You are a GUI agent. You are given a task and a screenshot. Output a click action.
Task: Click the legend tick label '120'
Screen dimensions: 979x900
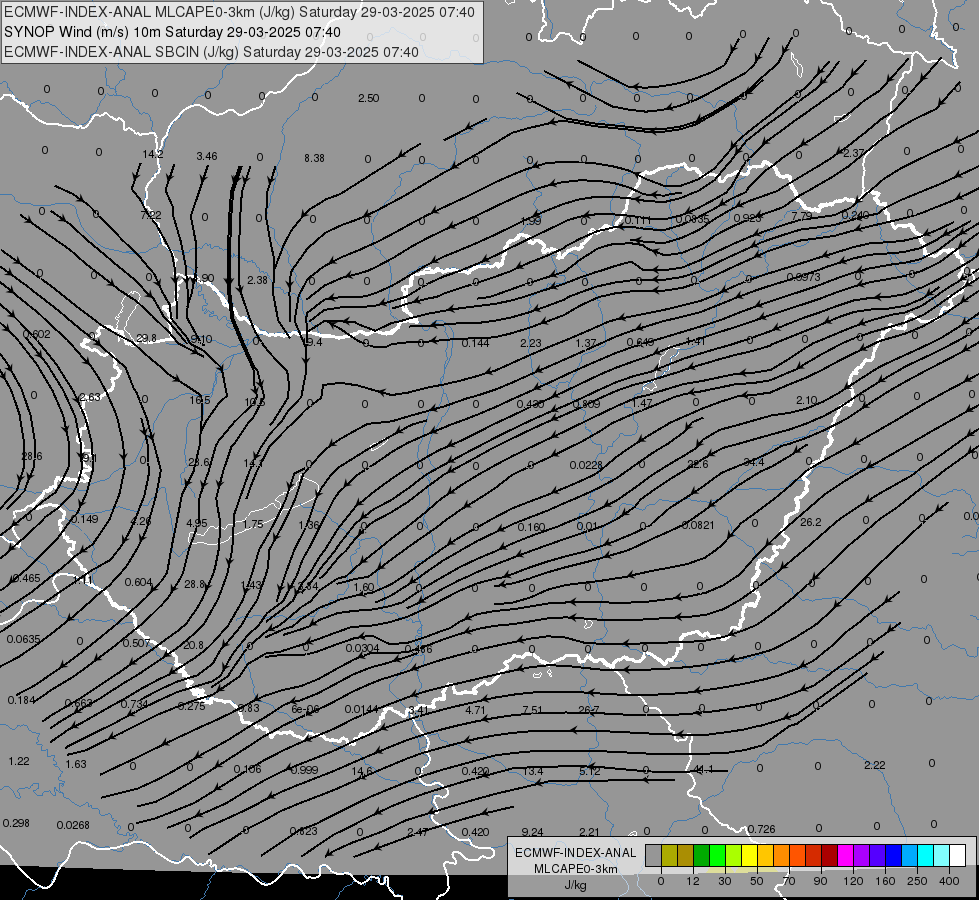(x=854, y=881)
